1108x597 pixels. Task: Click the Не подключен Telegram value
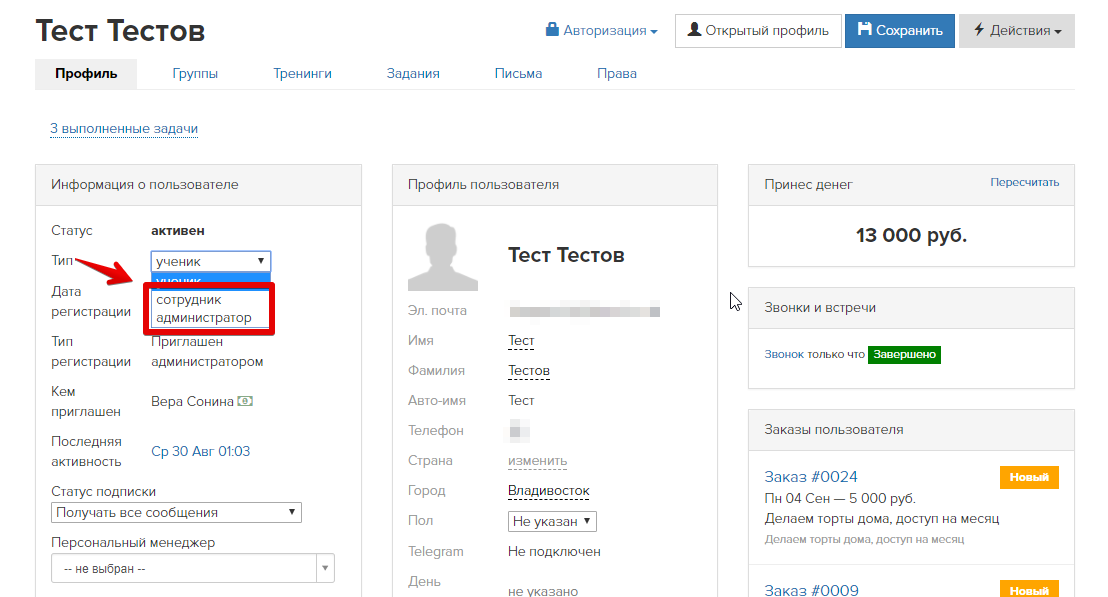[554, 552]
